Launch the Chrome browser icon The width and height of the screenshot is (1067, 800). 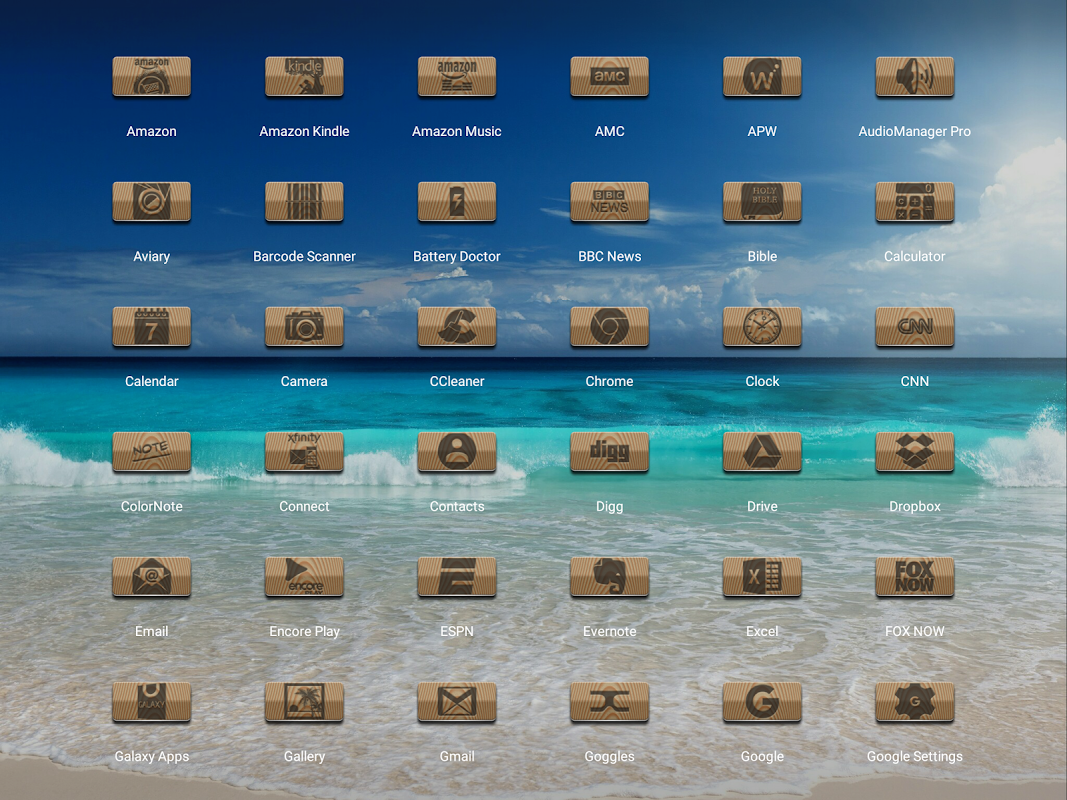tap(609, 327)
